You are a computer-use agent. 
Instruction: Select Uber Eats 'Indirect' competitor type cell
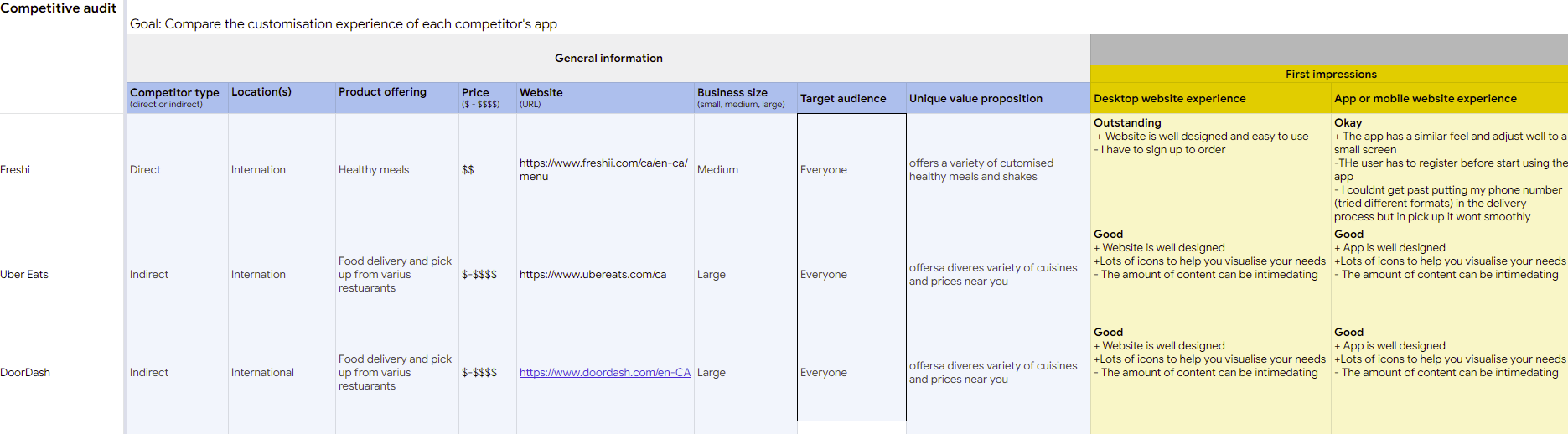click(x=178, y=274)
